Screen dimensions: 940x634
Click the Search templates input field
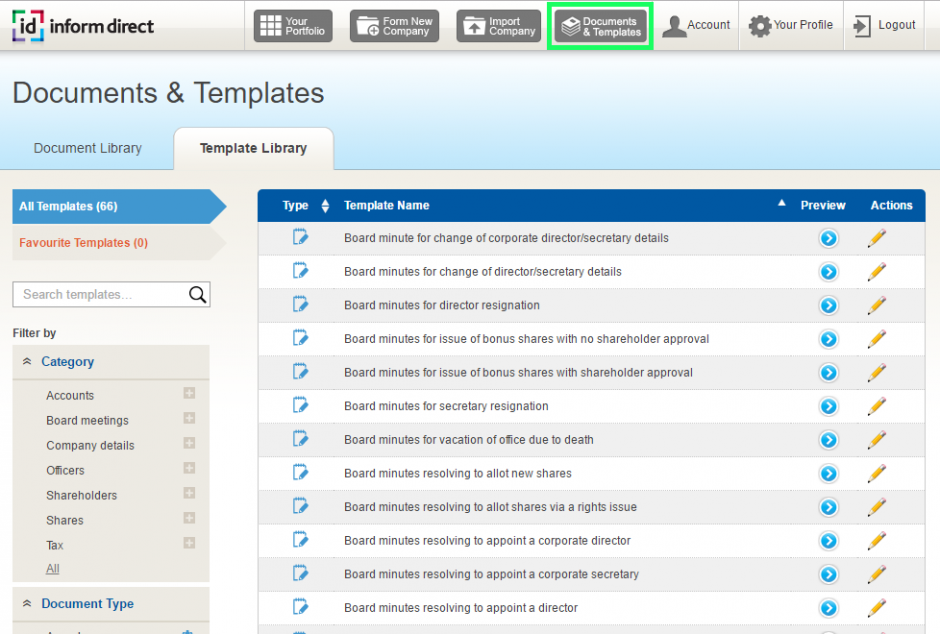(x=100, y=294)
